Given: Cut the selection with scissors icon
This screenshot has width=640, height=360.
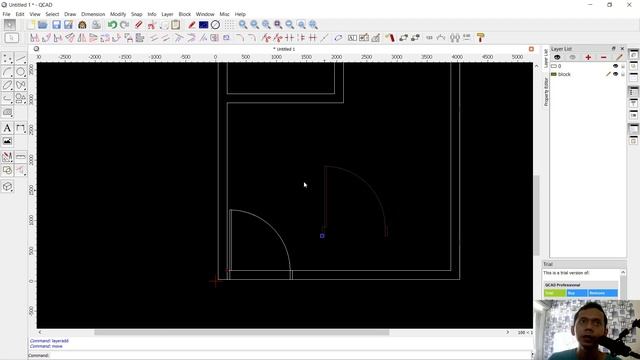Looking at the screenshot, I should (152, 25).
